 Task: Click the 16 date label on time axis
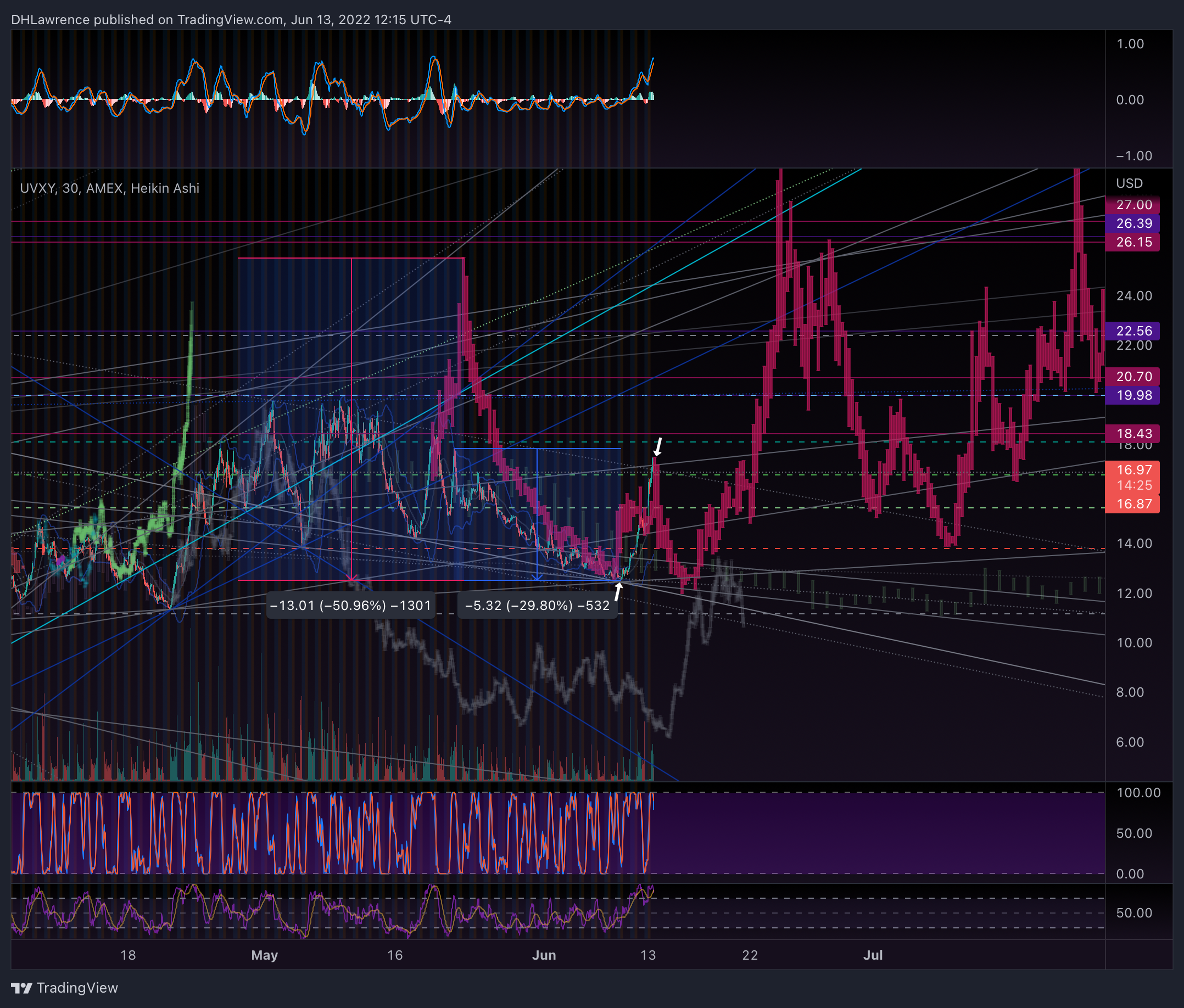coord(395,955)
